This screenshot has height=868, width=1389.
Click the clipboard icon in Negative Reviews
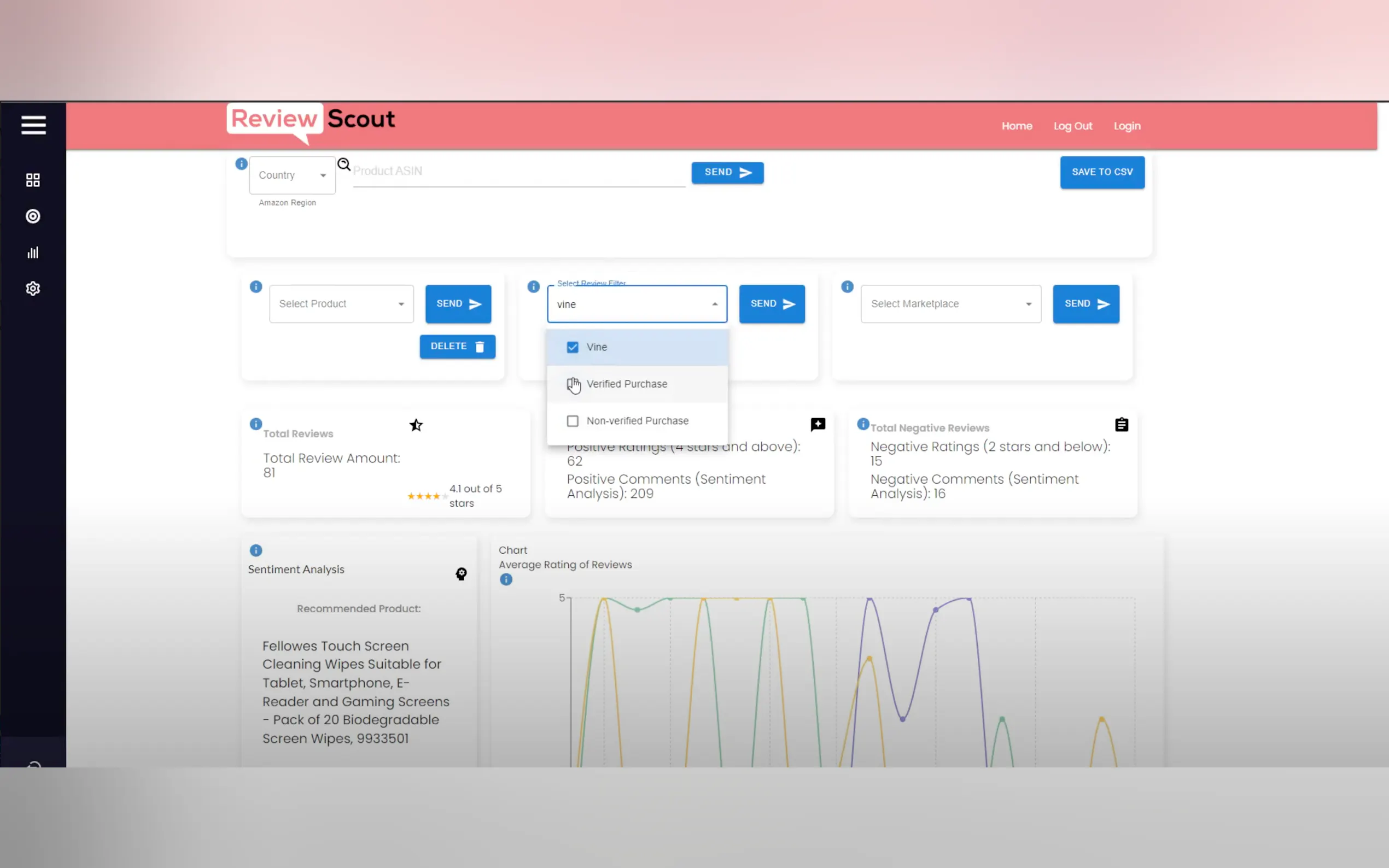tap(1121, 425)
